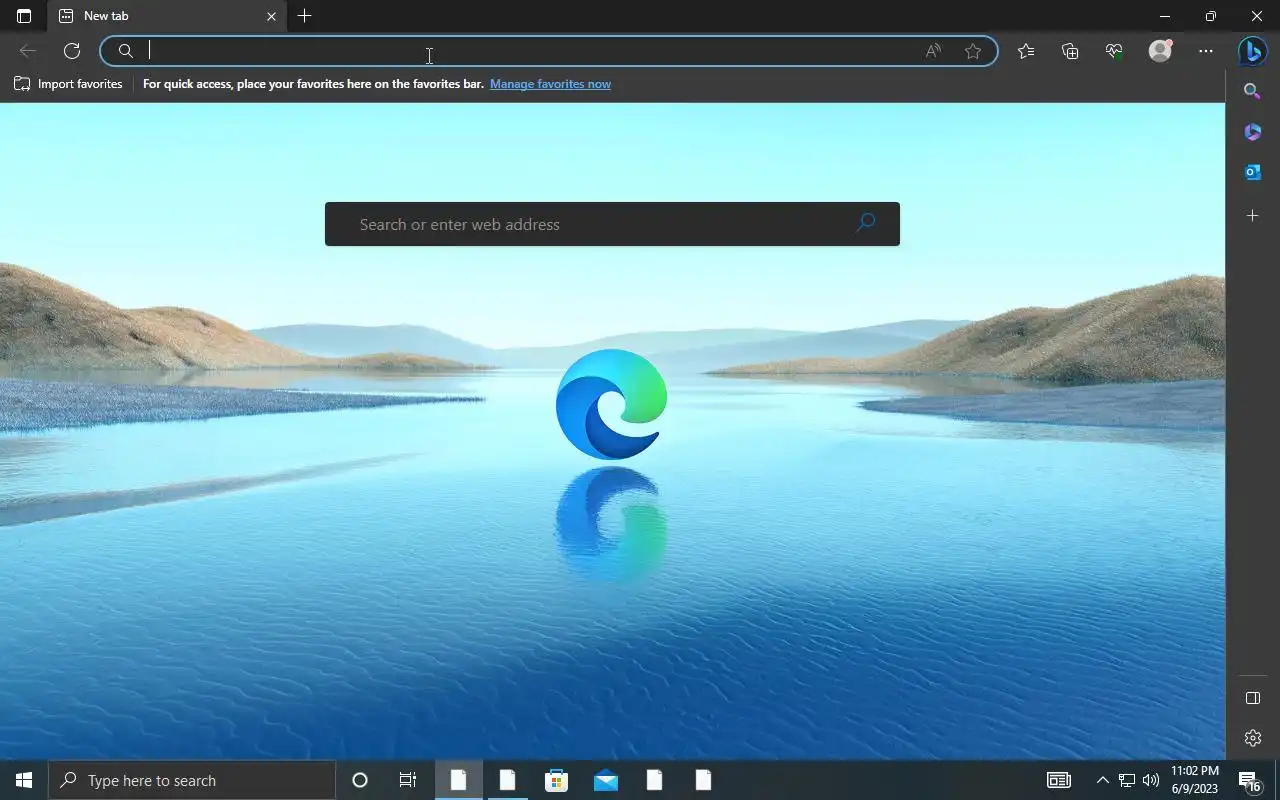This screenshot has width=1280, height=800.
Task: Open Mail app taskbar icon
Action: click(x=605, y=780)
